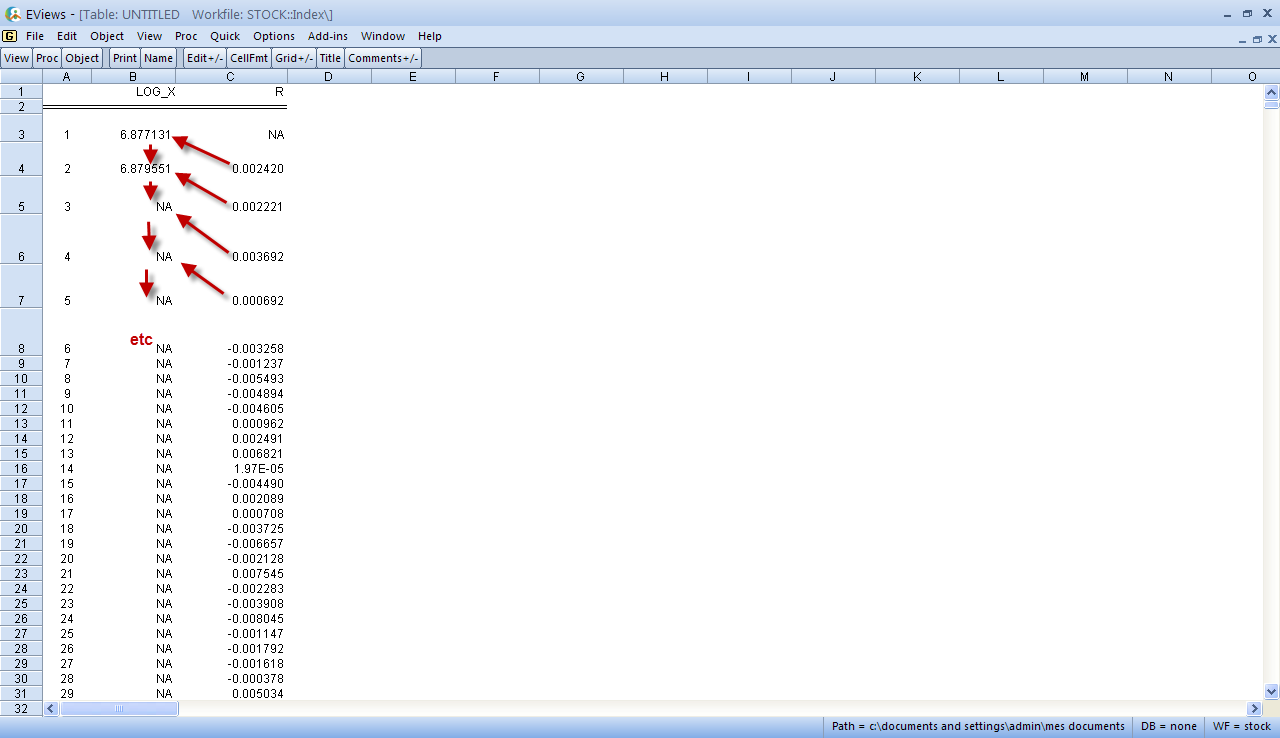This screenshot has width=1280, height=738.
Task: Open the Add-ins menu
Action: click(328, 36)
